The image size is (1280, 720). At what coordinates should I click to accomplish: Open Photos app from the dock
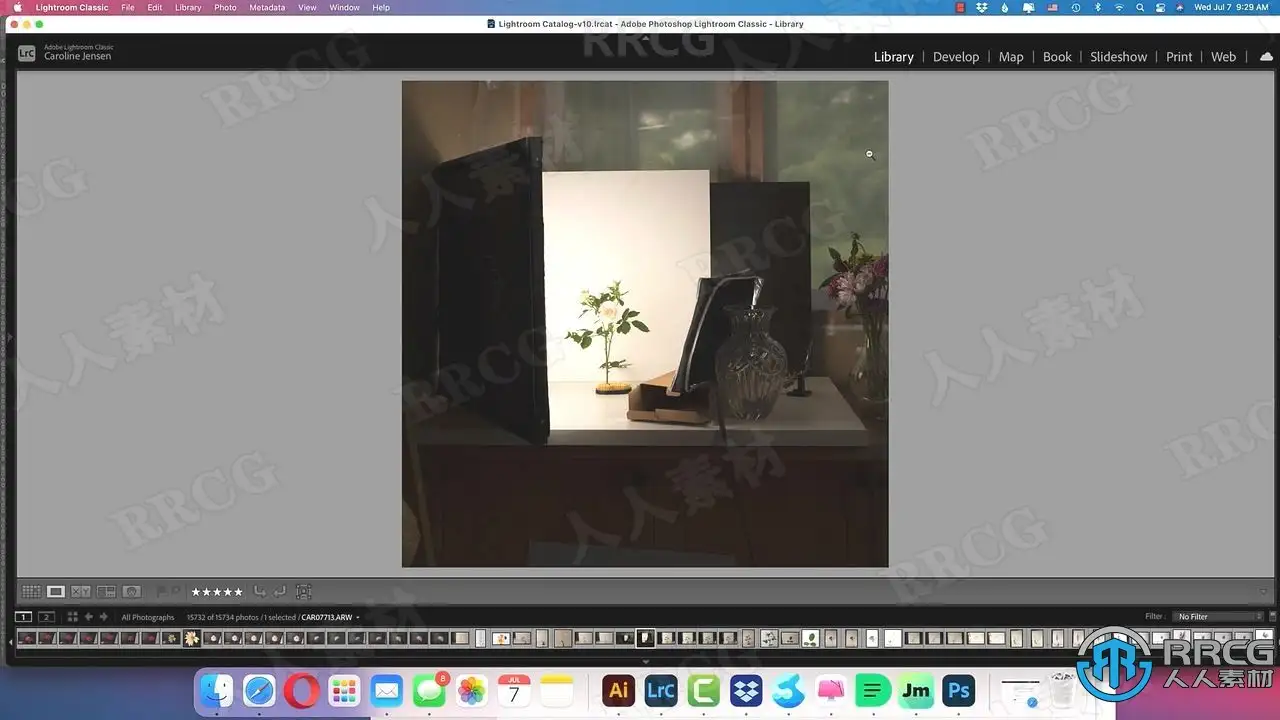[471, 690]
